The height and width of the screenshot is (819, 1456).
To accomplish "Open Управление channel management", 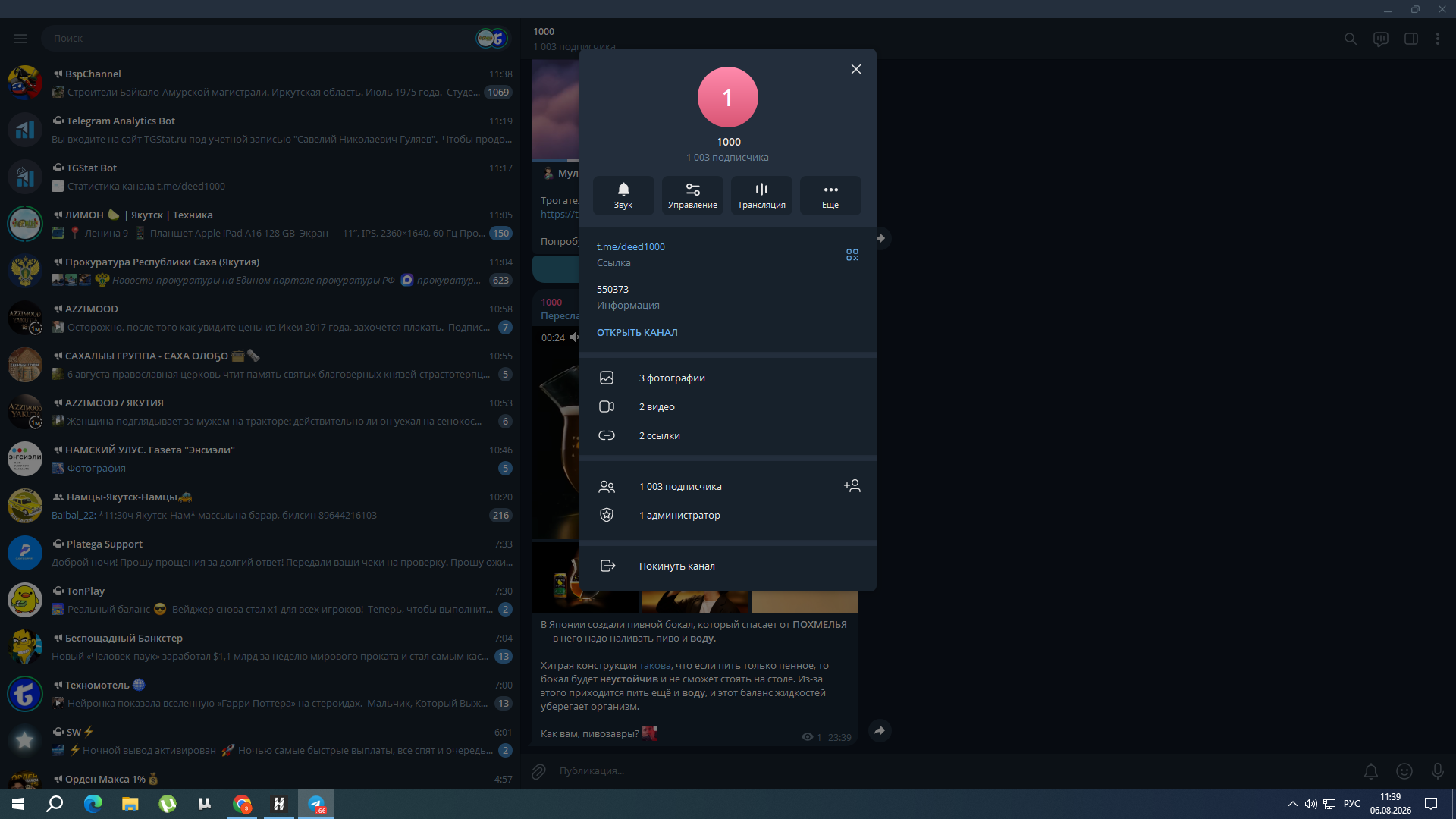I will 692,196.
